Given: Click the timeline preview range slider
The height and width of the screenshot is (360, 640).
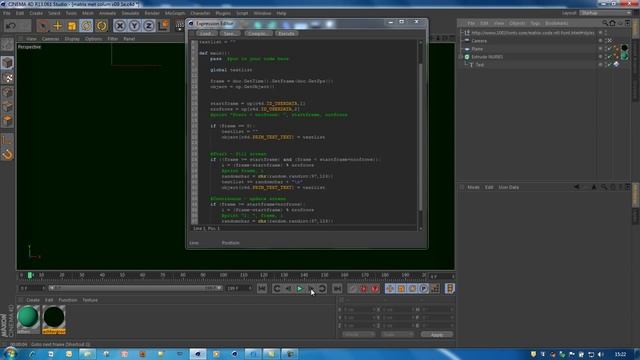Looking at the screenshot, I should [x=135, y=288].
